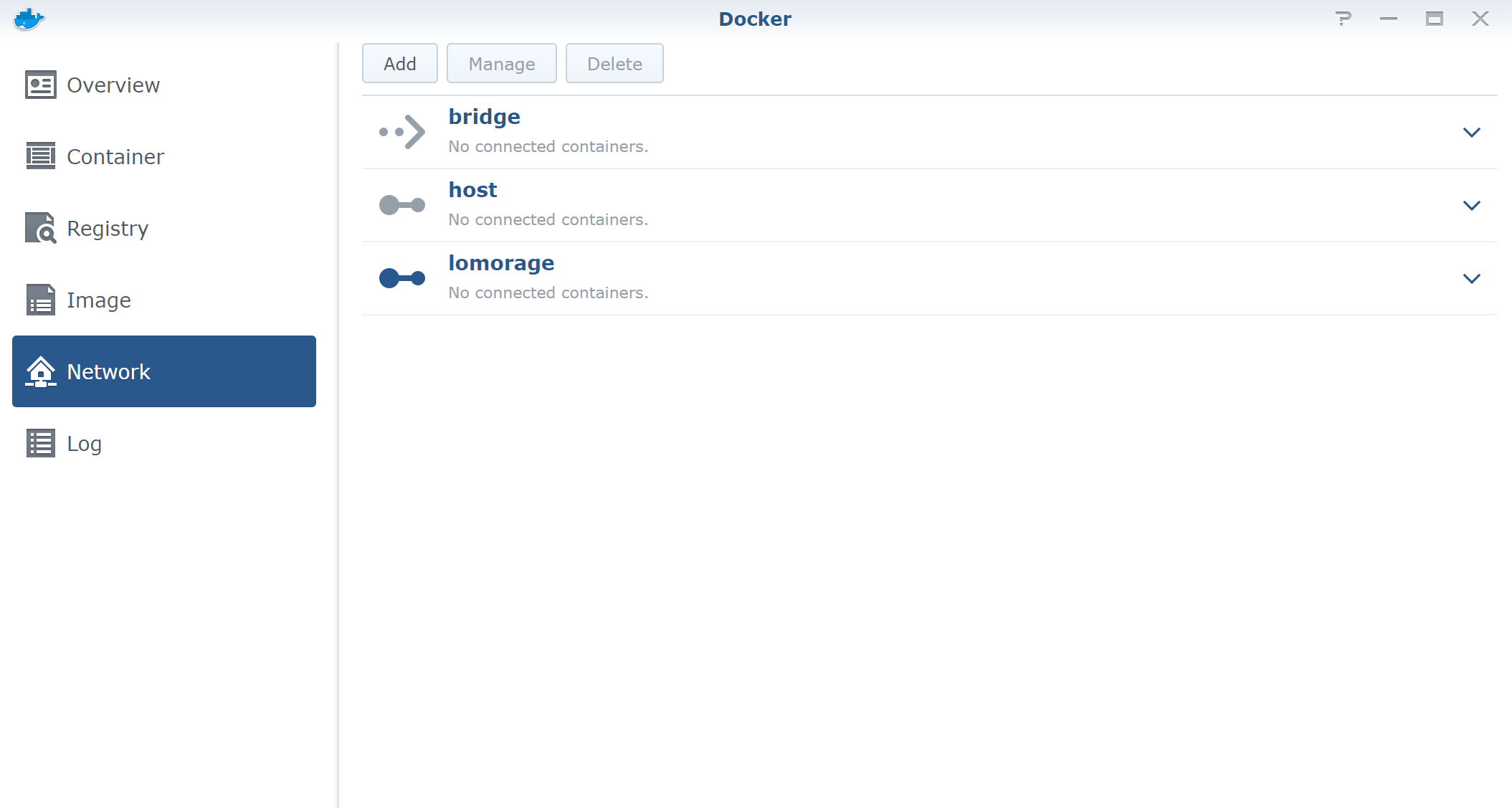Expand the lomorage network details

(x=1472, y=278)
